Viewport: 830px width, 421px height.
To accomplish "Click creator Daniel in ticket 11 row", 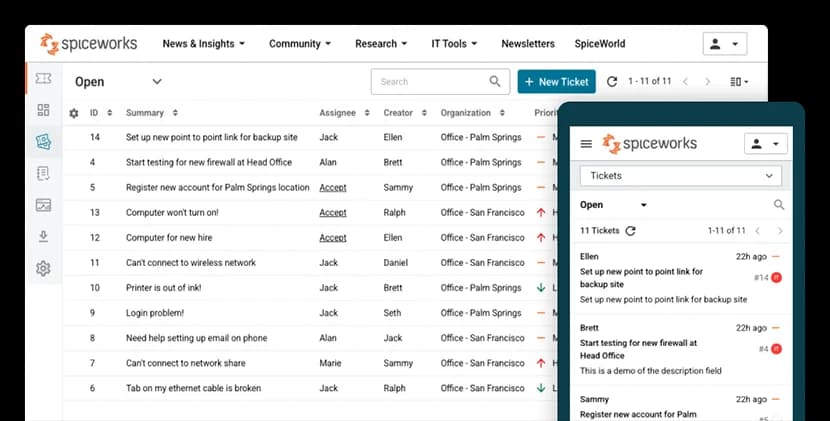I will [x=396, y=263].
